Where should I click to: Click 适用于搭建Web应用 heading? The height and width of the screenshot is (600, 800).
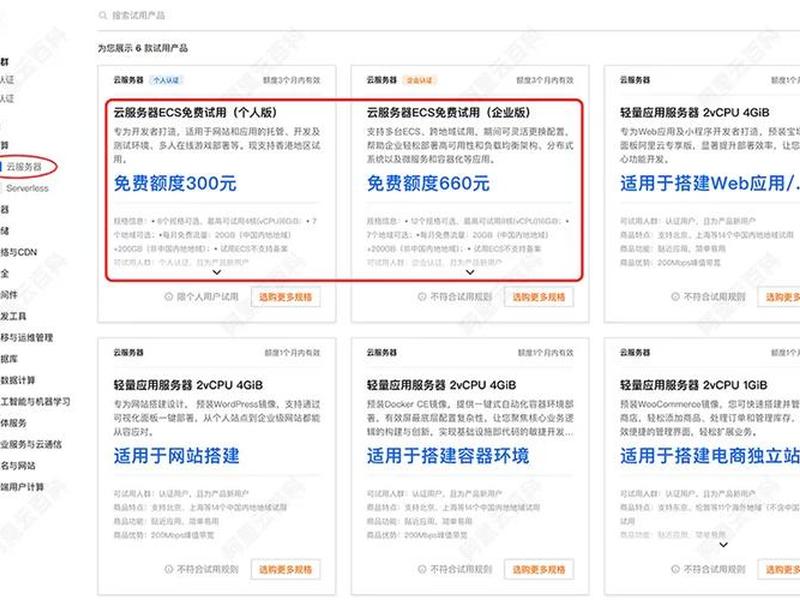(x=710, y=184)
